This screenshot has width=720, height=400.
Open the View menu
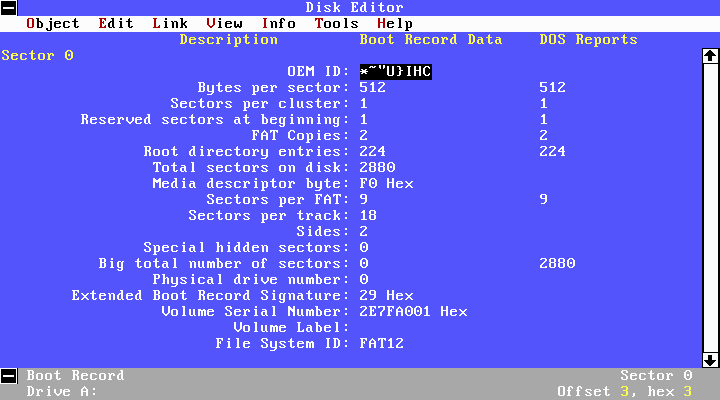pyautogui.click(x=224, y=23)
